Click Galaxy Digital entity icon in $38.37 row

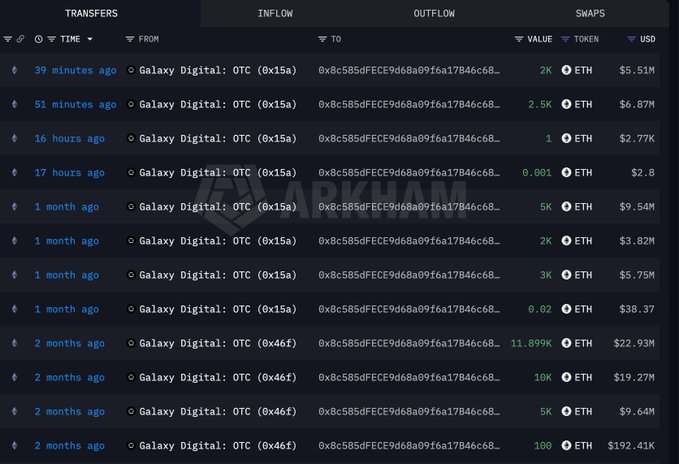[x=131, y=309]
